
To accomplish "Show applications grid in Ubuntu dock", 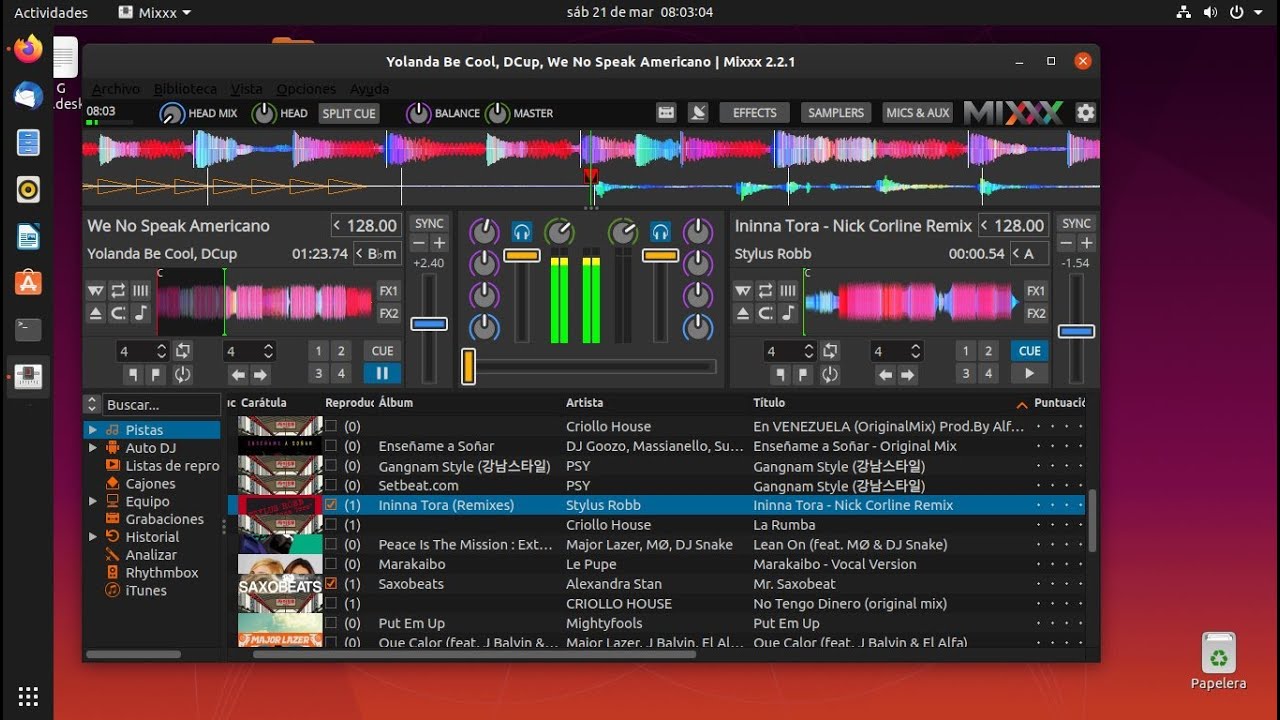I will [28, 696].
